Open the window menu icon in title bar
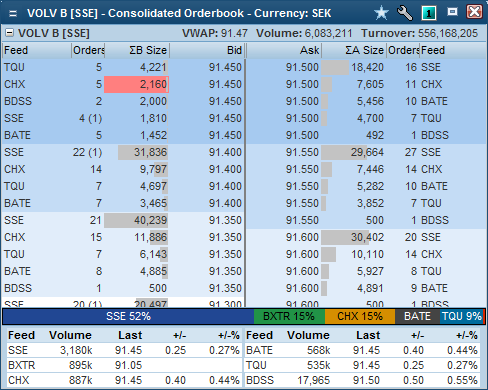Screen dimensions: 488x390 13,13
